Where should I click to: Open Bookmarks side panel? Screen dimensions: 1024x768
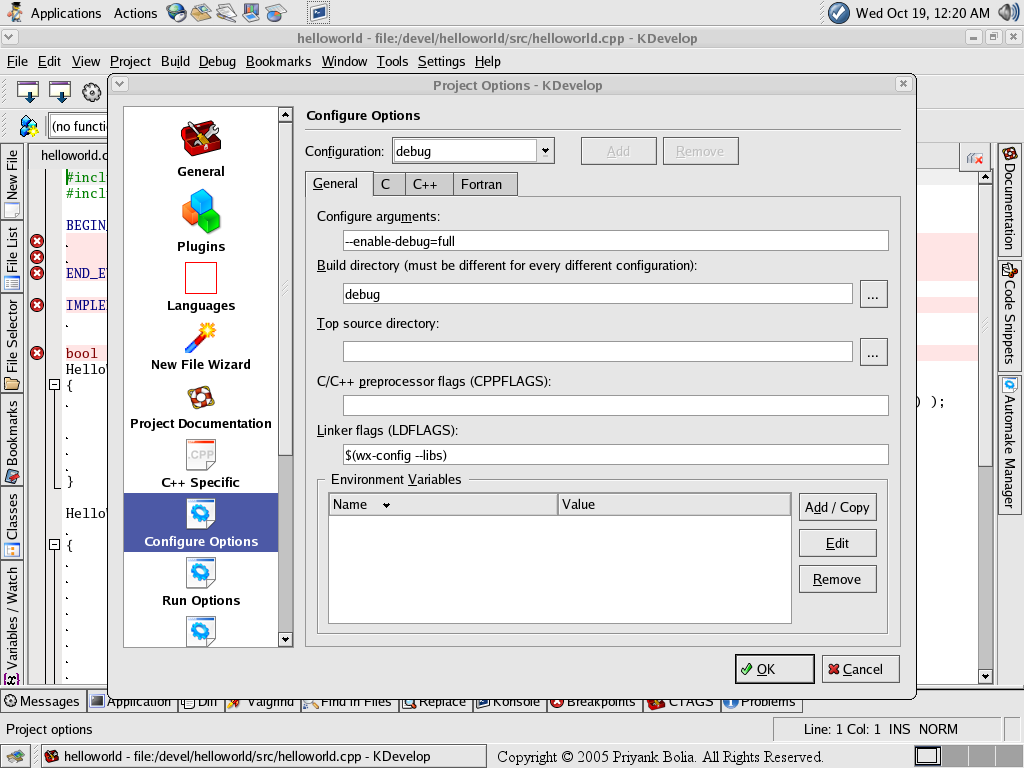pos(12,441)
